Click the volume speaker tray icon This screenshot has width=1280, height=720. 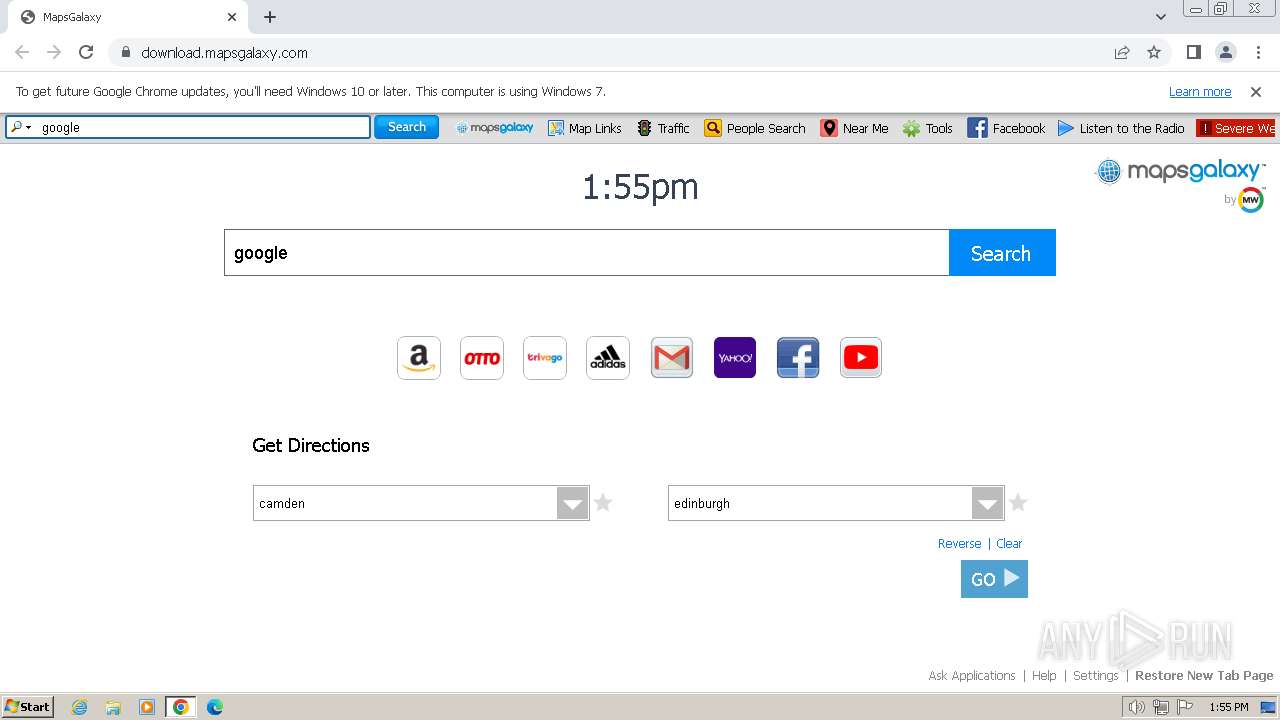[1136, 707]
